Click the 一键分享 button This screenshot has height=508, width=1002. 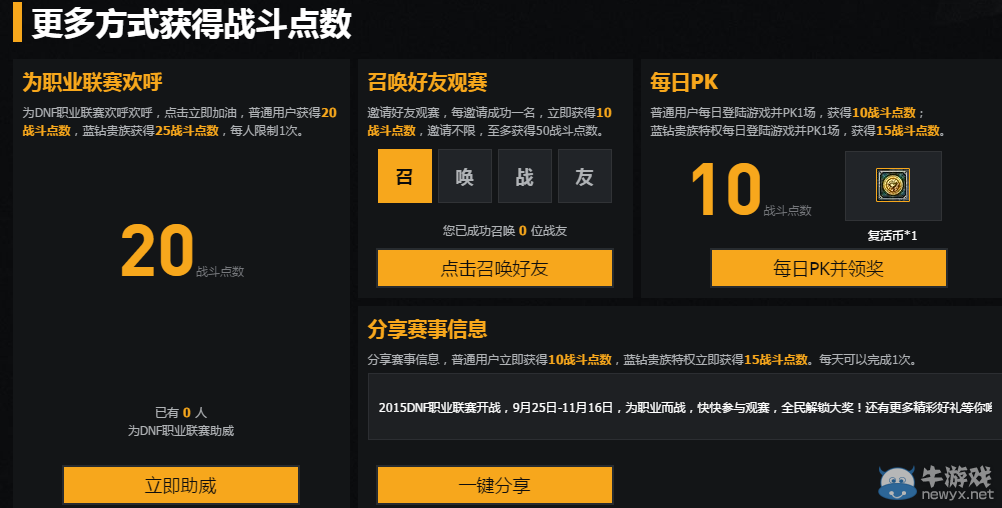(495, 485)
